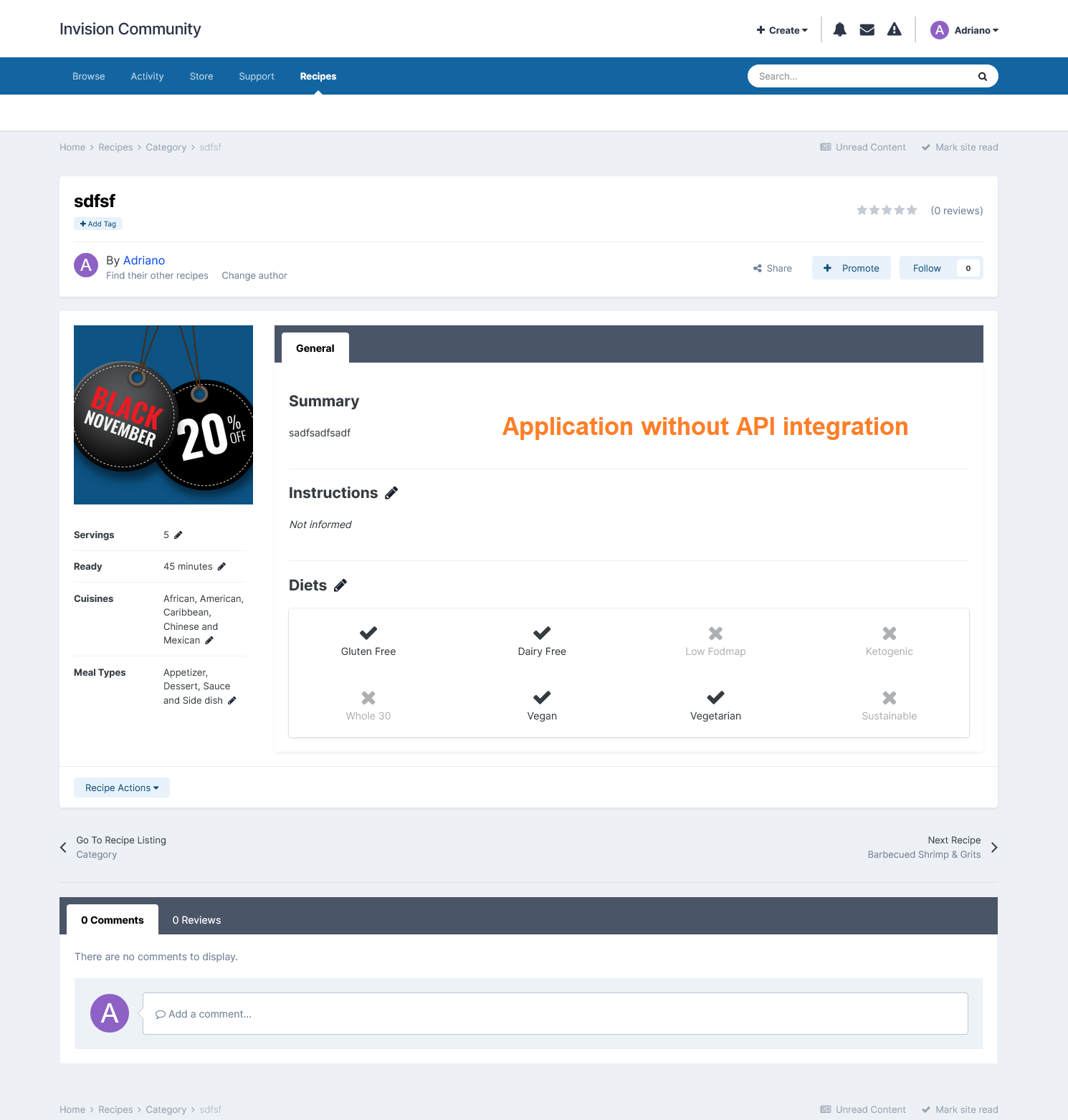The image size is (1068, 1120).
Task: Click the Promote button
Action: [851, 268]
